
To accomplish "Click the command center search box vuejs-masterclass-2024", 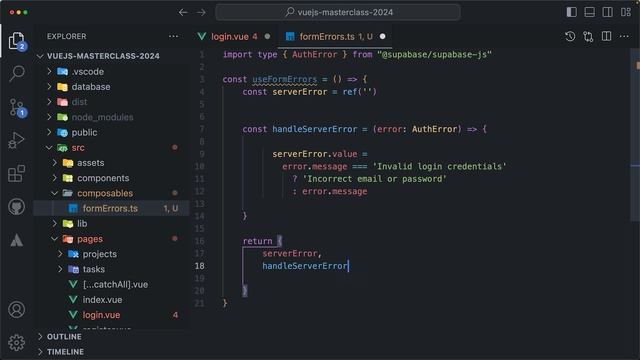I will click(x=338, y=12).
